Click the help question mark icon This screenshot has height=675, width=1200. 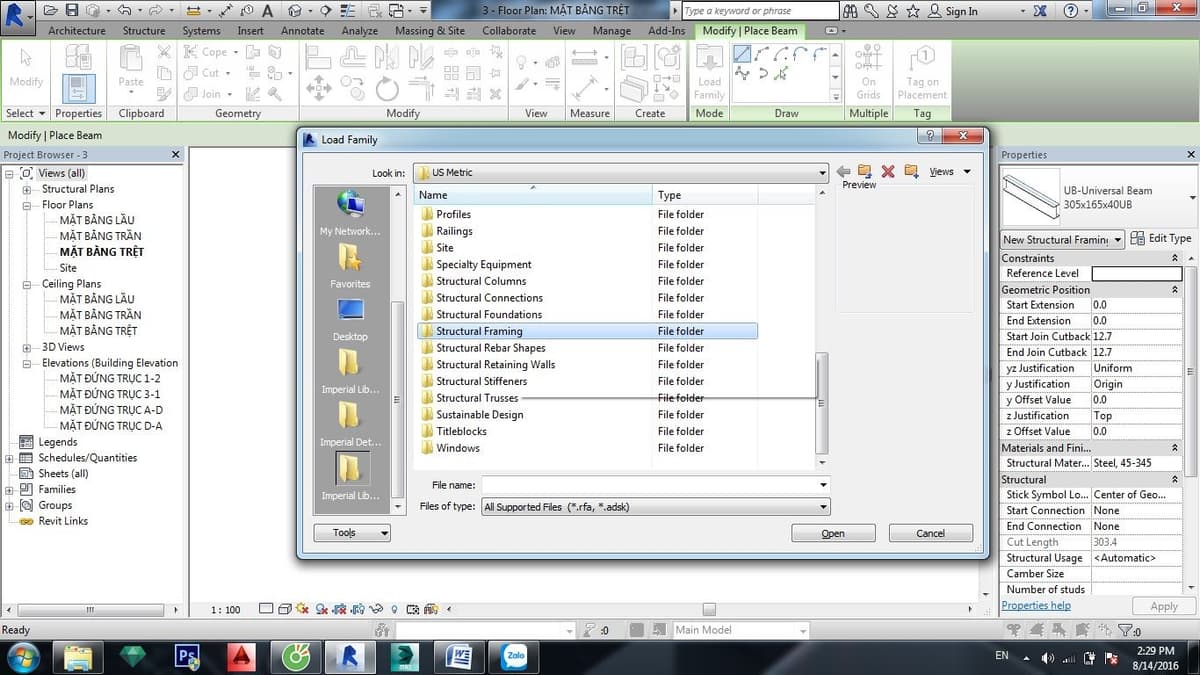pyautogui.click(x=1071, y=11)
